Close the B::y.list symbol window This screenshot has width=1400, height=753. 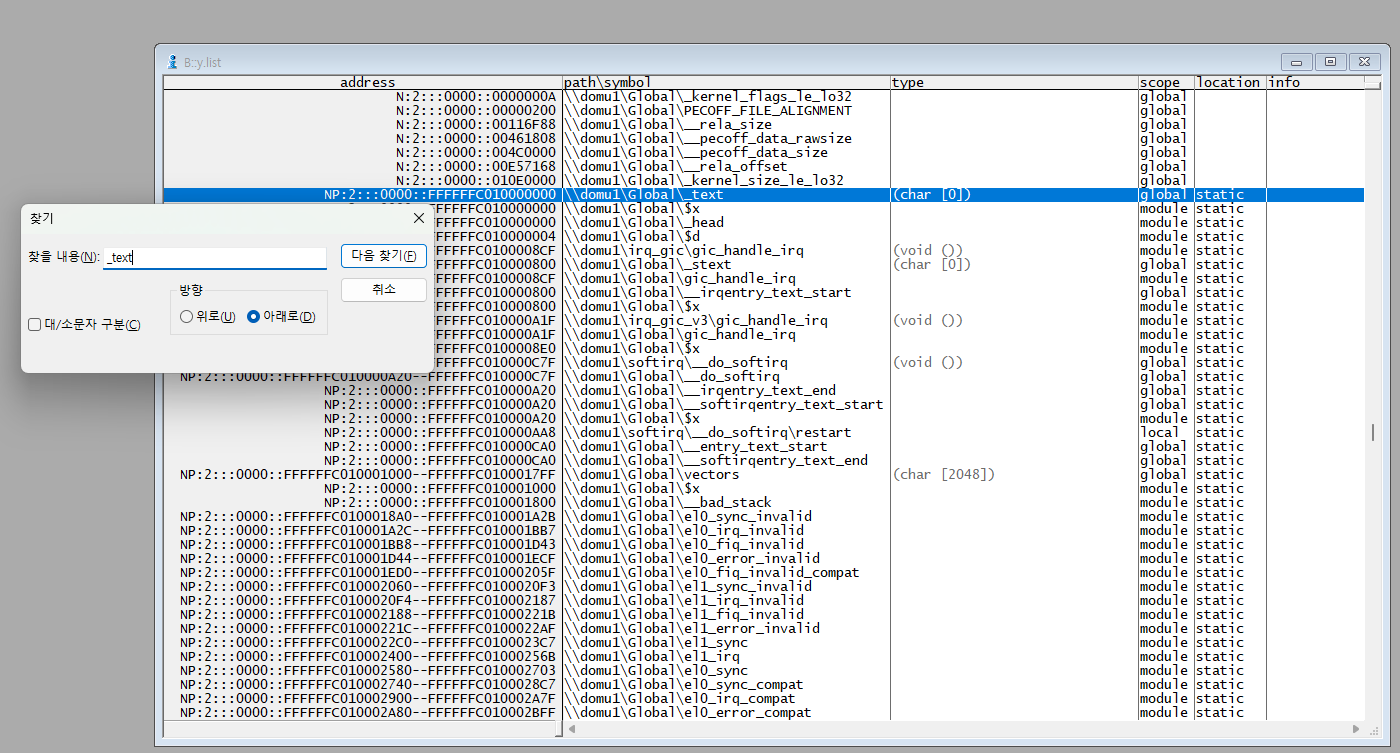pos(1364,62)
